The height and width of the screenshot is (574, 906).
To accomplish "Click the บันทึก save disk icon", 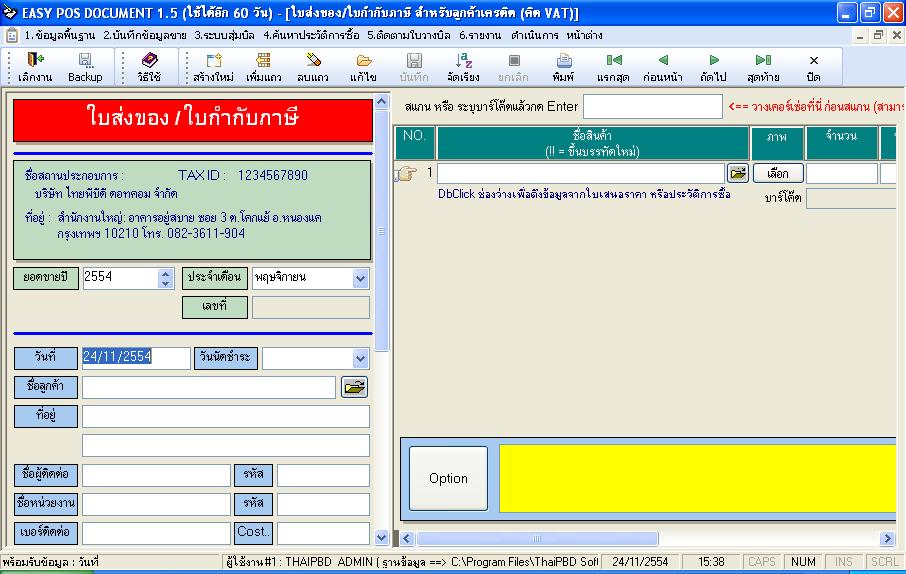I will (414, 67).
